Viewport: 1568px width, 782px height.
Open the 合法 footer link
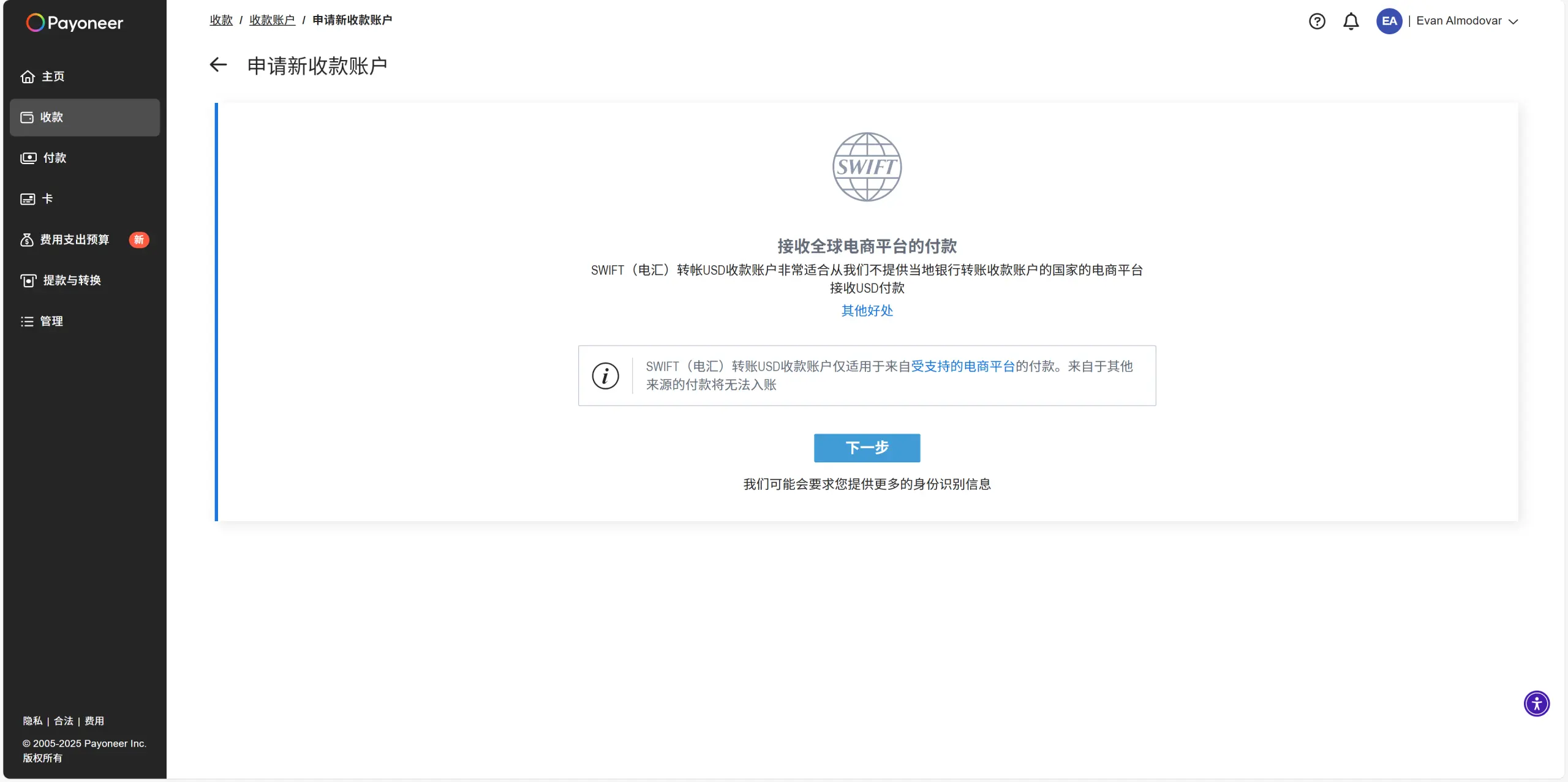tap(64, 721)
